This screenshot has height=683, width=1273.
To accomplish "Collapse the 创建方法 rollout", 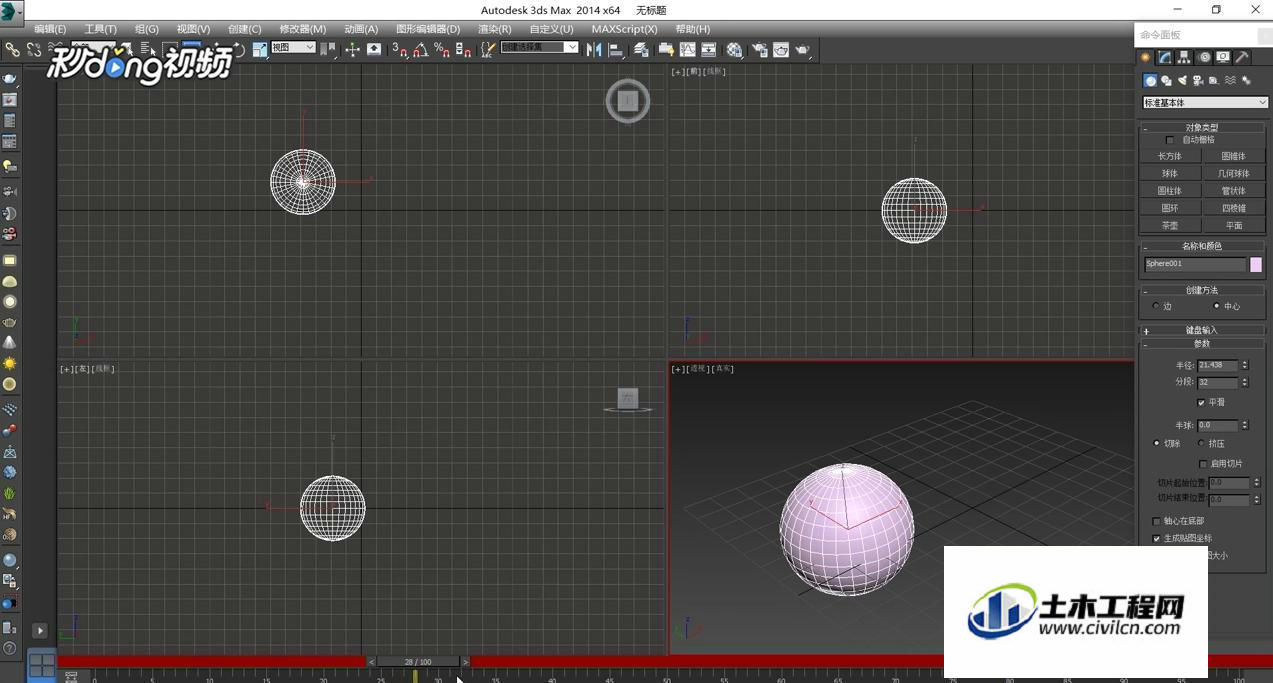I will tap(1202, 290).
